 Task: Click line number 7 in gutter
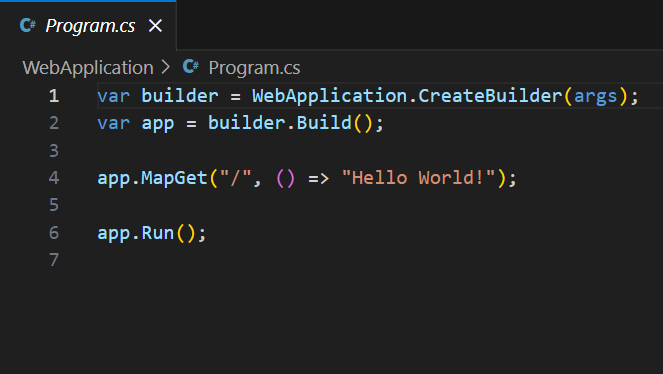click(x=54, y=260)
